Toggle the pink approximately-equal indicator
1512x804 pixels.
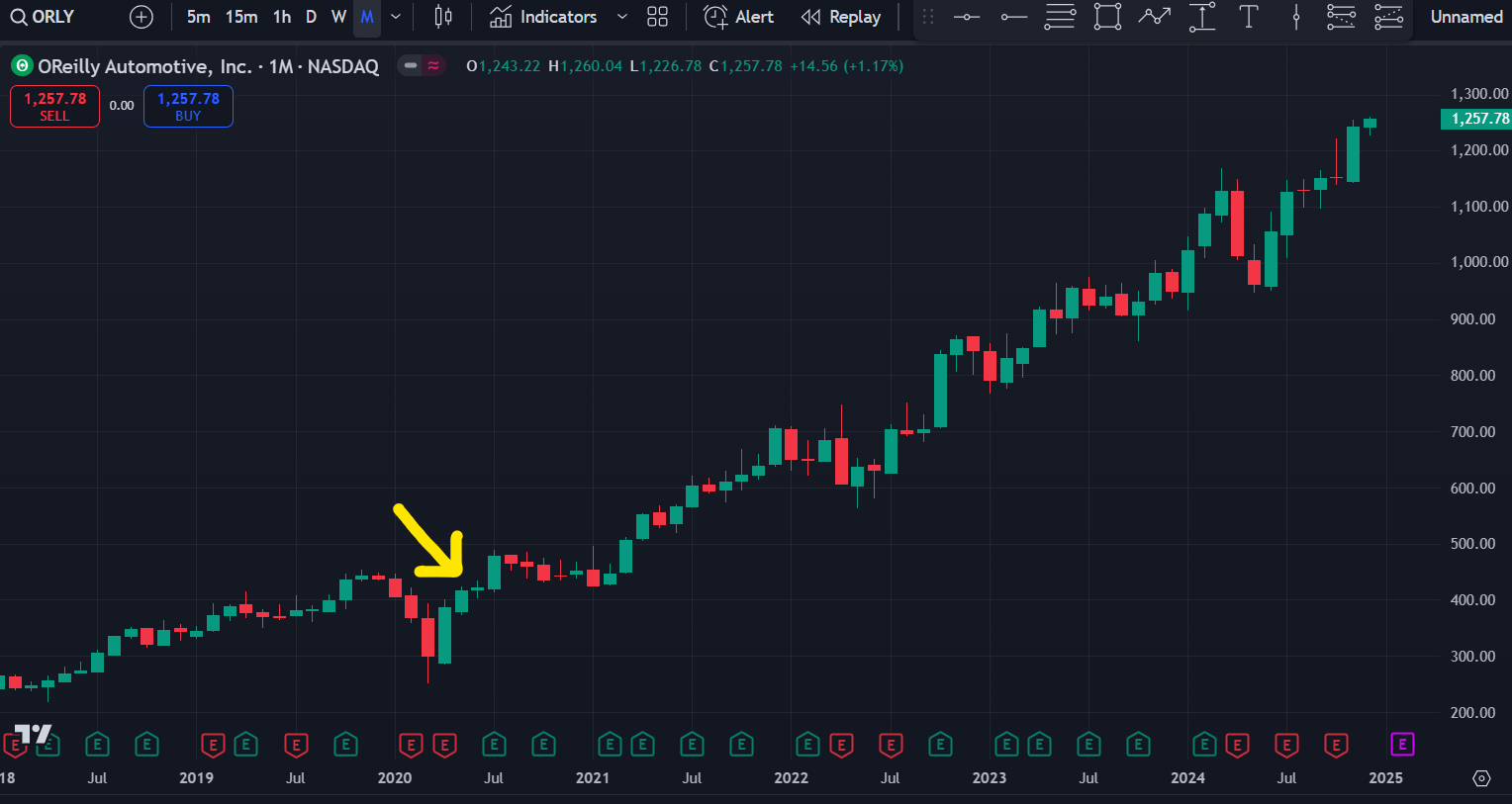pos(433,66)
